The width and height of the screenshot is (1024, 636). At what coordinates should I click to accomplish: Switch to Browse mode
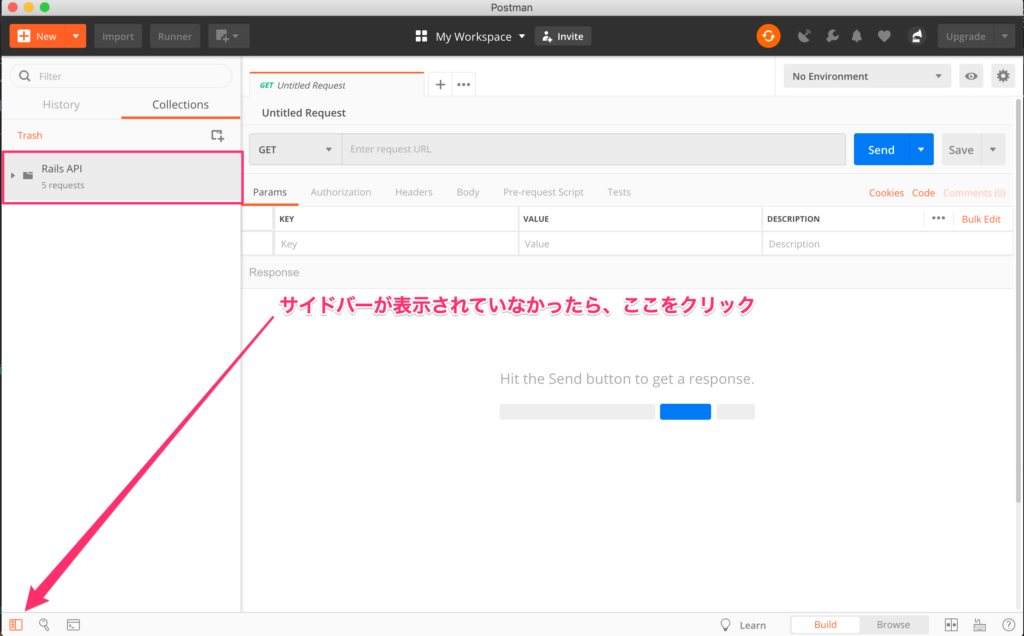coord(893,625)
